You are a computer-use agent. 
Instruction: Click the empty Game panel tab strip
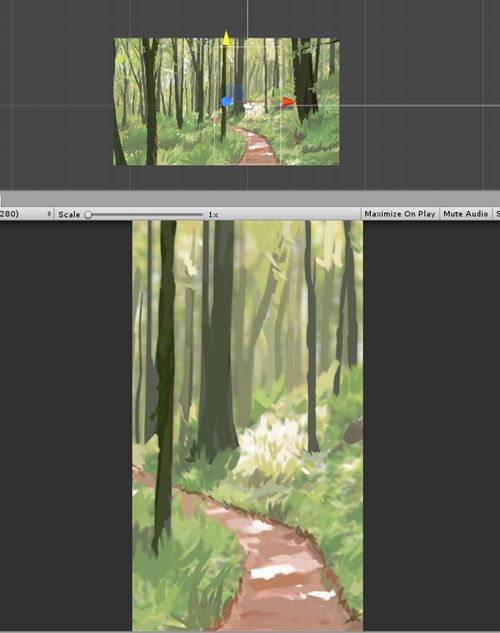click(x=250, y=199)
